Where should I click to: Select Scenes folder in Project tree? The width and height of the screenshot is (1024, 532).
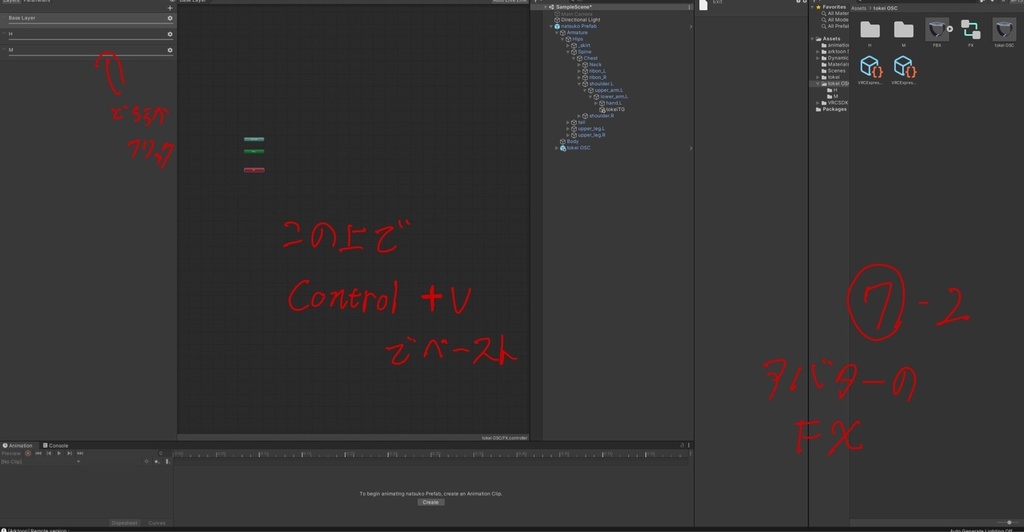pos(836,71)
